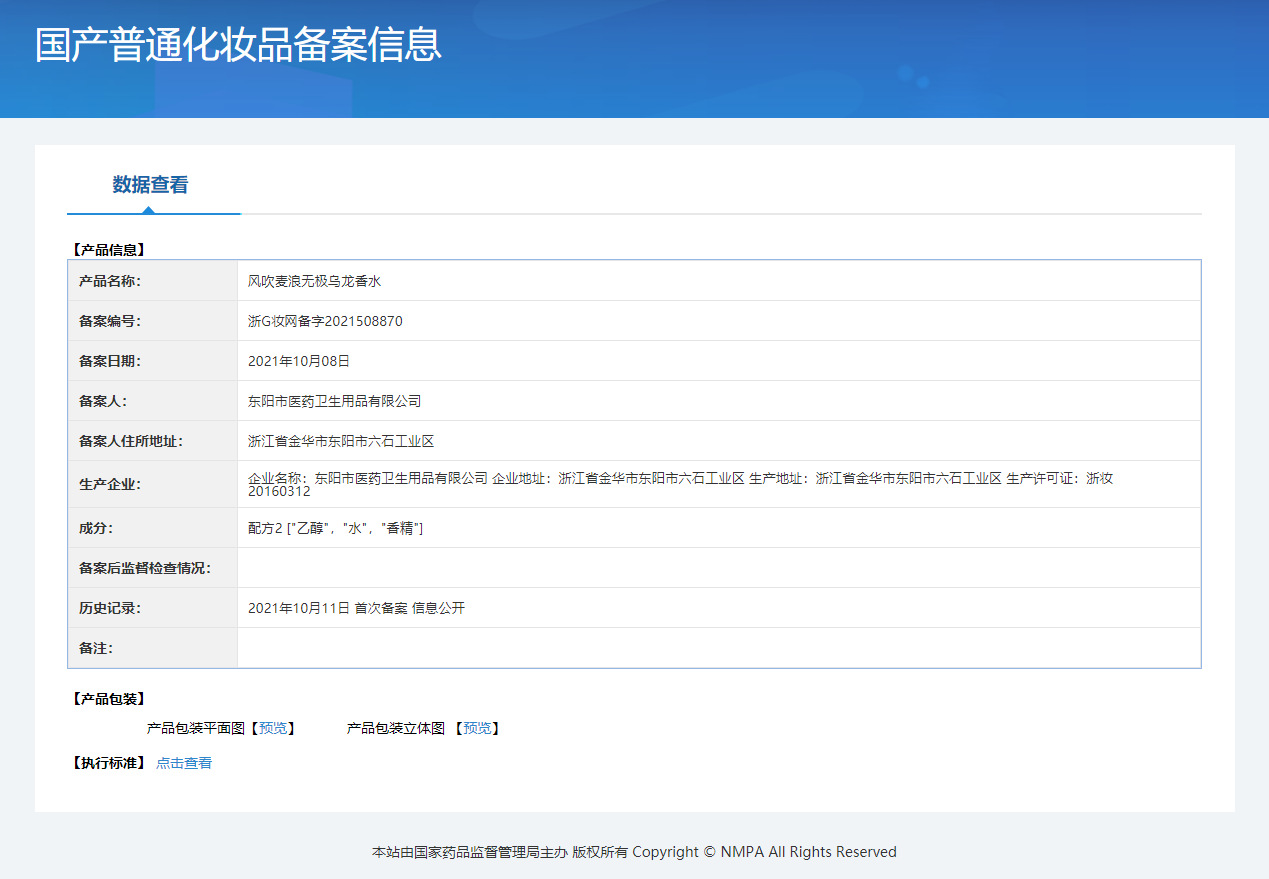Click the 备案人 value 东阳市医药卫生用品有限公司
Screen dimensions: 1269x879
(x=335, y=401)
